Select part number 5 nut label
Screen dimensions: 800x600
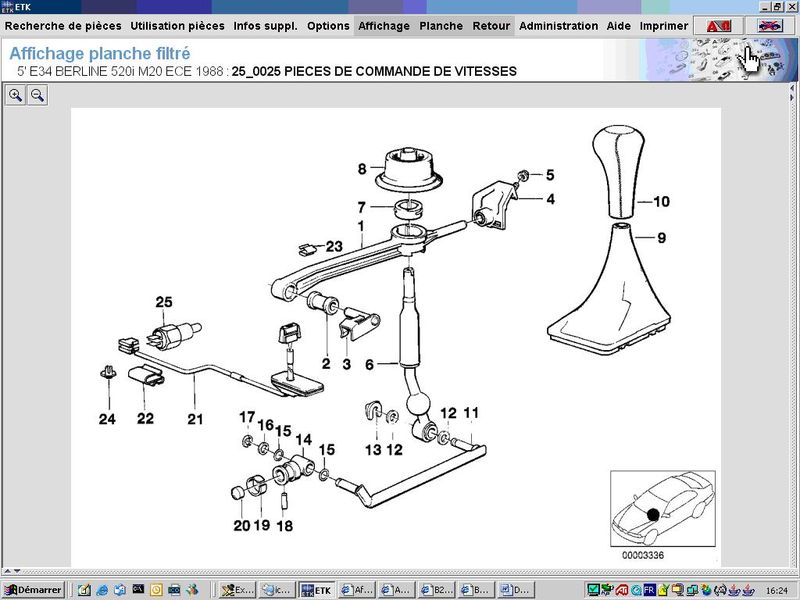click(550, 175)
